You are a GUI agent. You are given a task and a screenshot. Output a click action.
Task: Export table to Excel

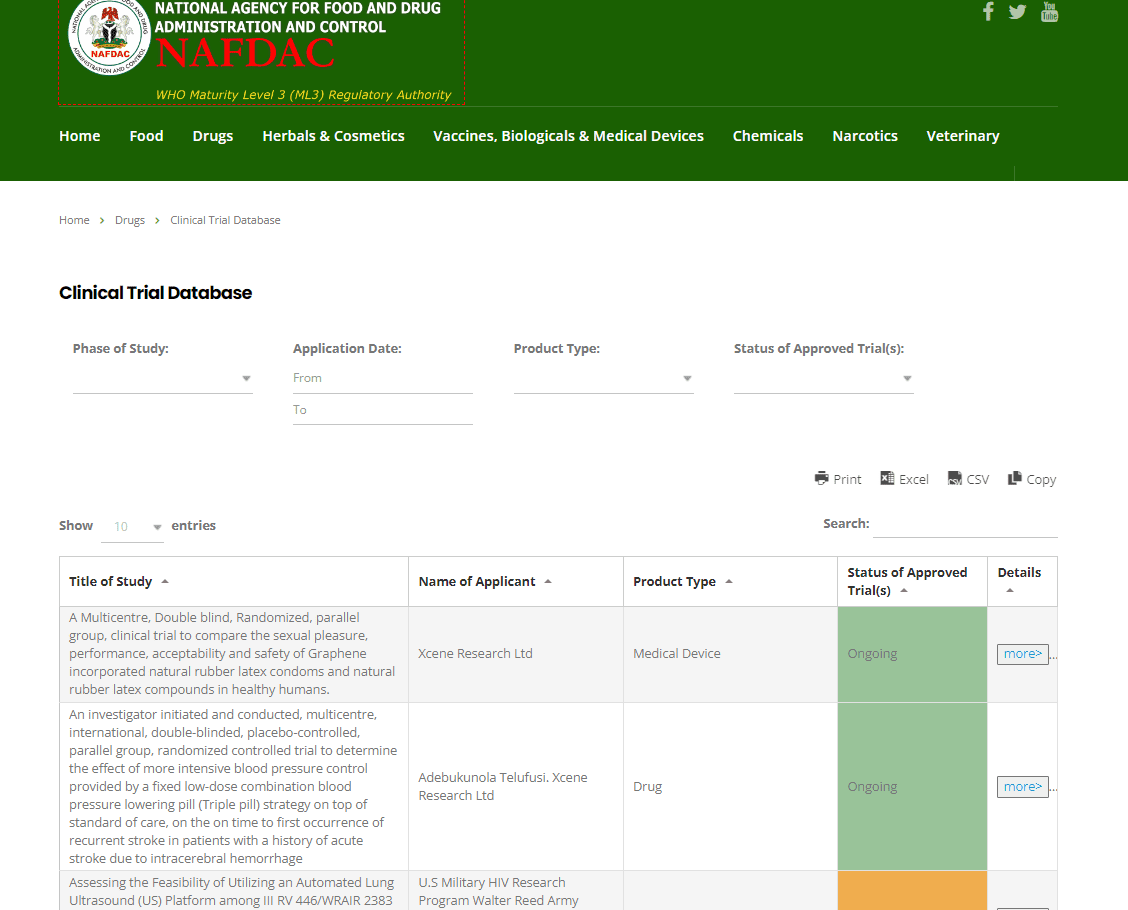(x=904, y=479)
